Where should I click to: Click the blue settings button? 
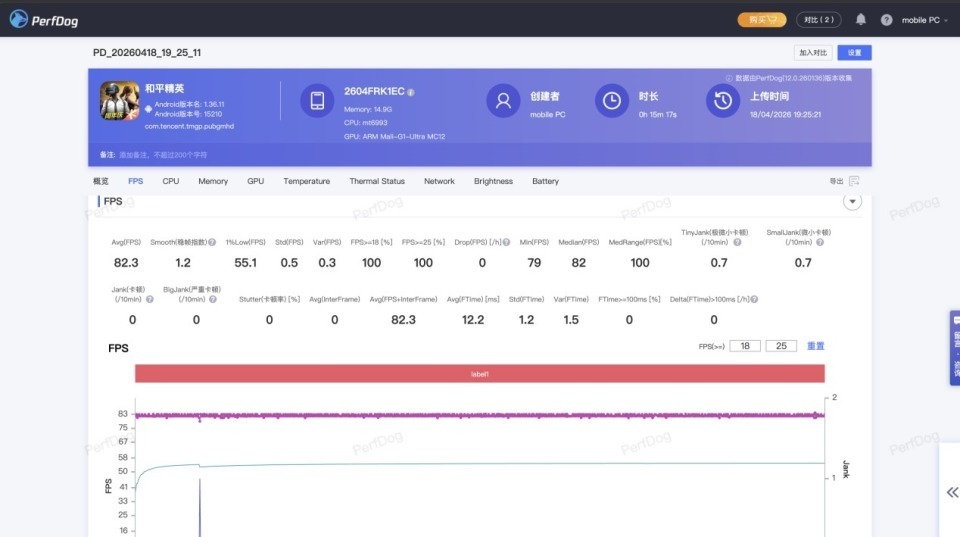[854, 52]
